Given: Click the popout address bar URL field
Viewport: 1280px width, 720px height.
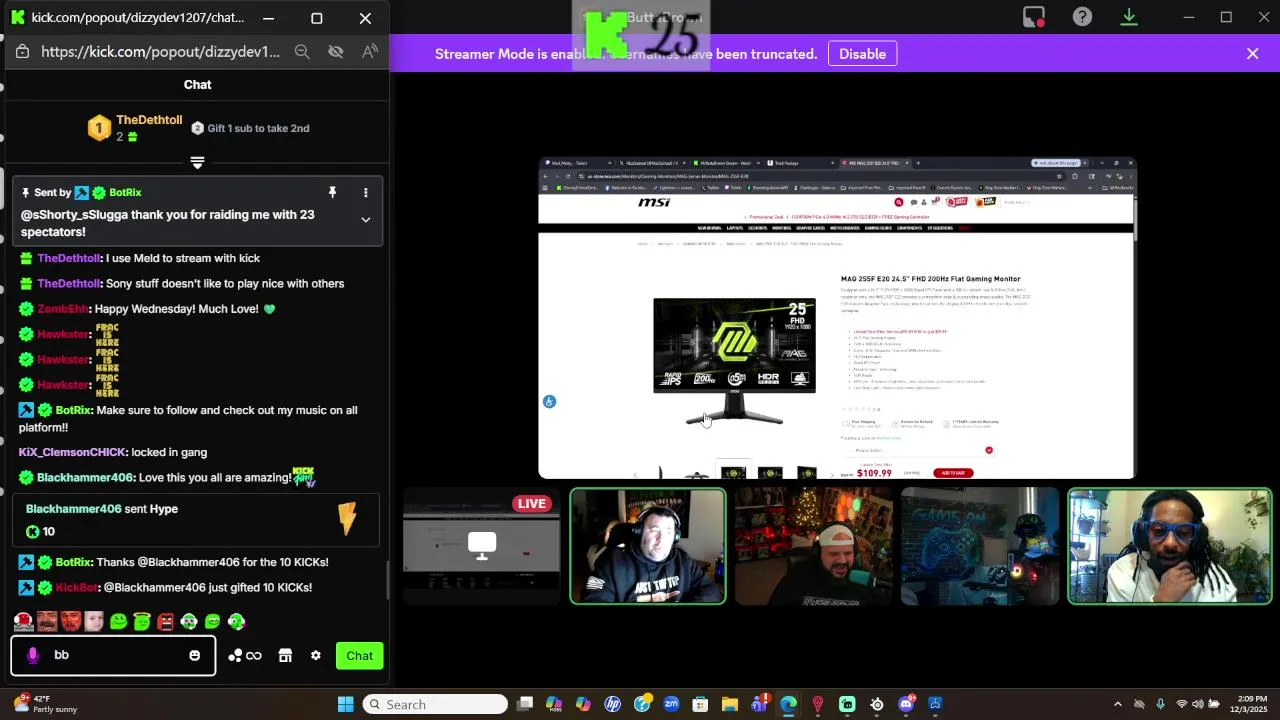Looking at the screenshot, I should click(160, 52).
